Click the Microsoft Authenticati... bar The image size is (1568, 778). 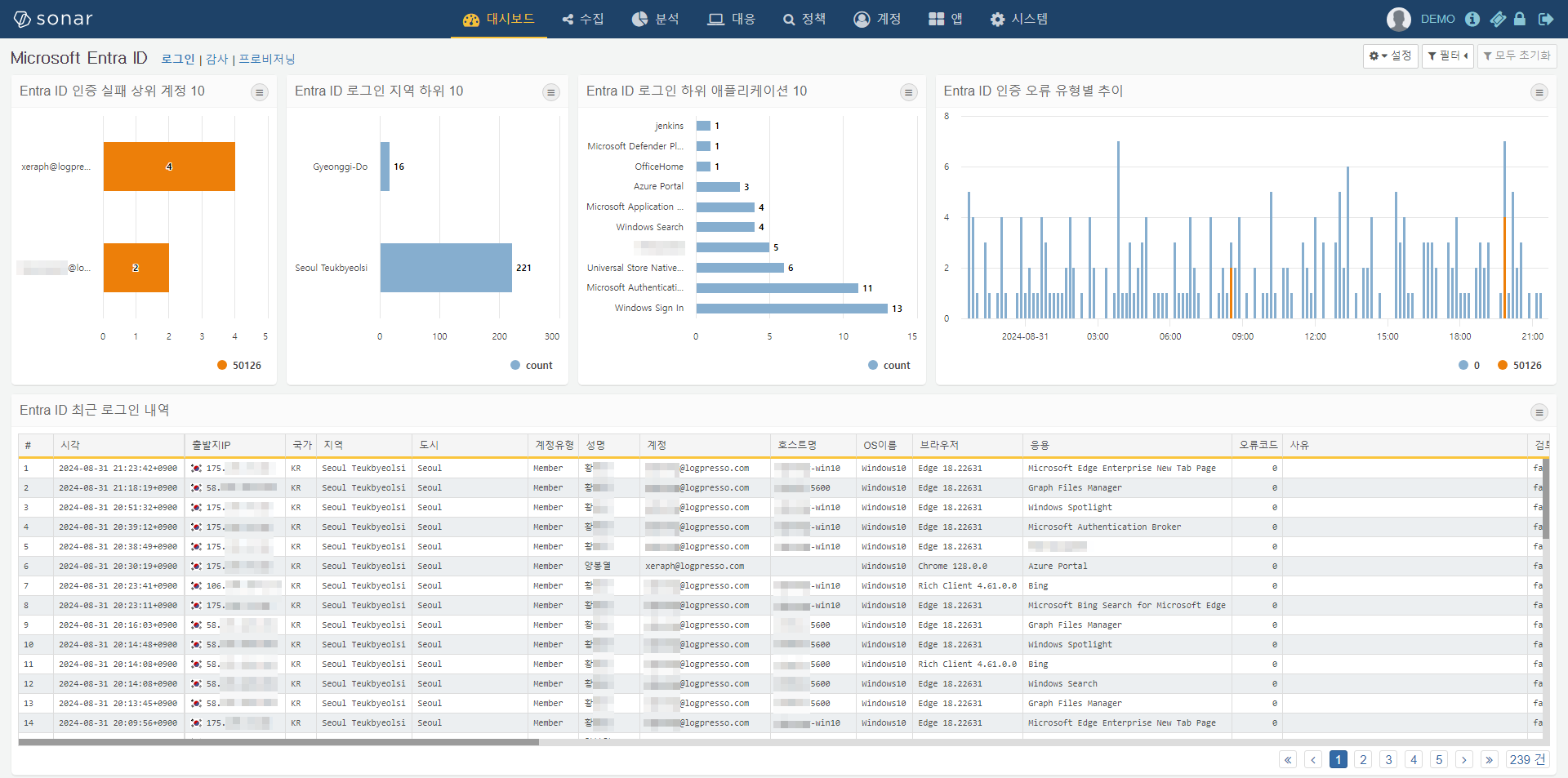pos(777,288)
